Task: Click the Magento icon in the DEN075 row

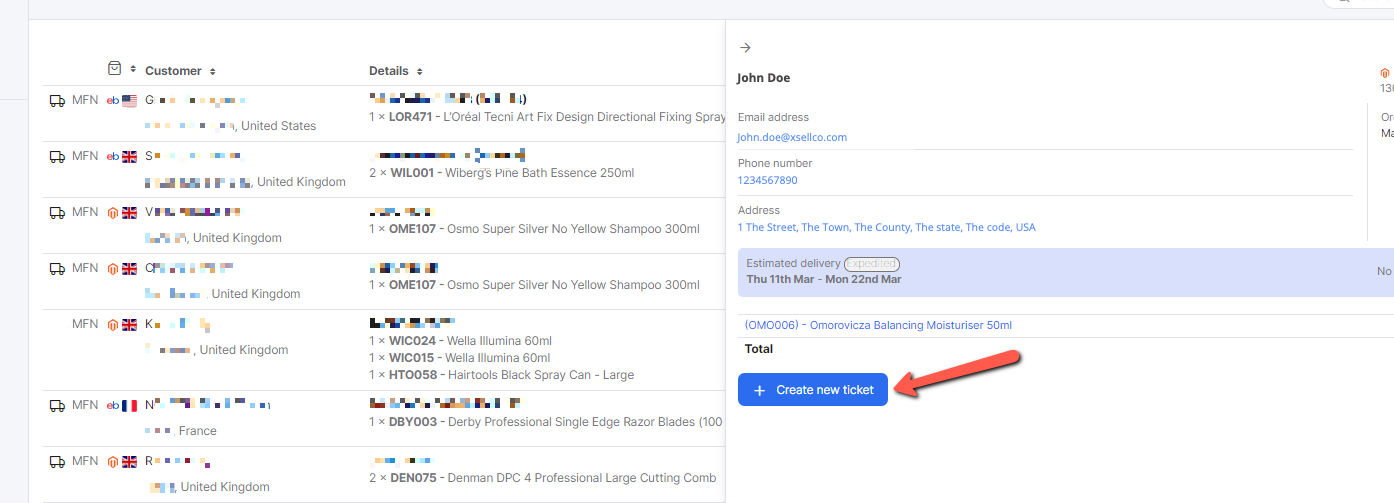Action: [113, 461]
